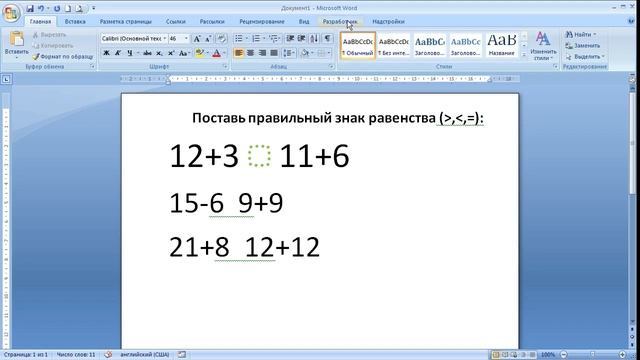The width and height of the screenshot is (640, 360).
Task: Open Word help question mark icon
Action: 631,21
